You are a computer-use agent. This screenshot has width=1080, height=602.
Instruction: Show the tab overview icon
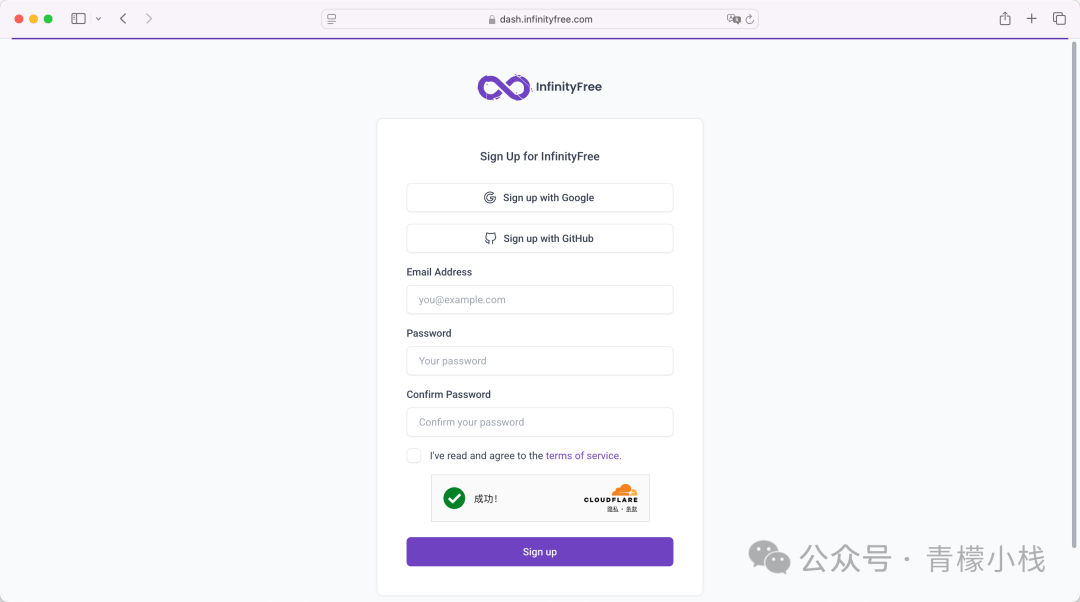point(1059,19)
